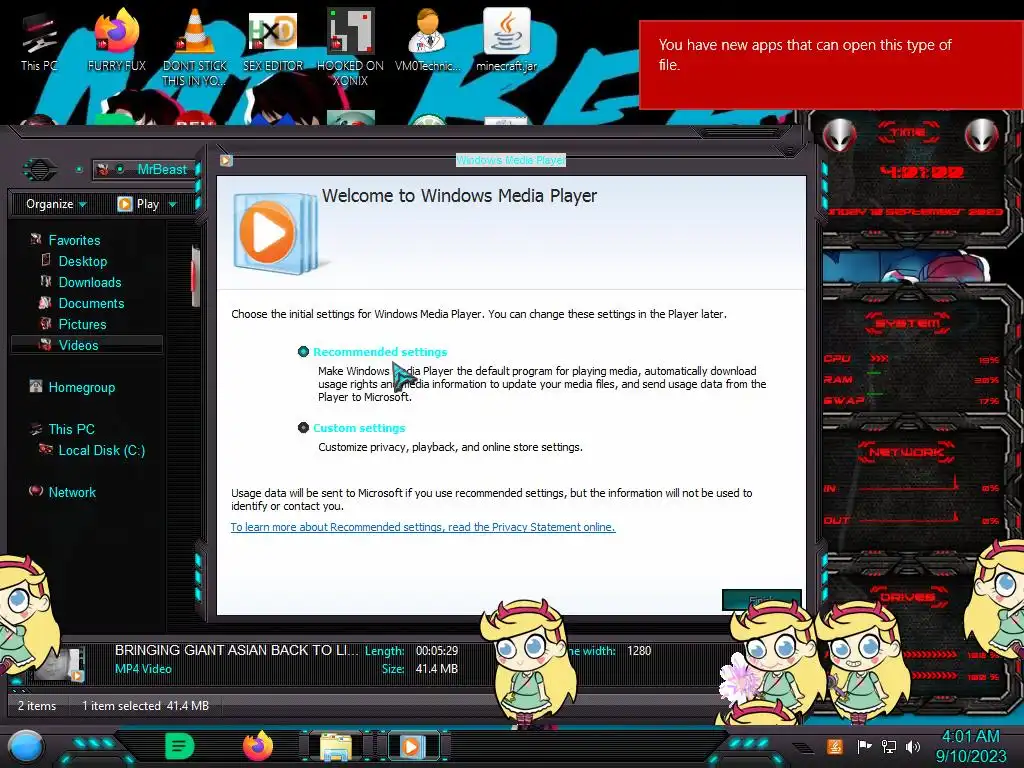Click the title bar Media Player icon
Viewport: 1024px width, 768px height.
[x=226, y=160]
